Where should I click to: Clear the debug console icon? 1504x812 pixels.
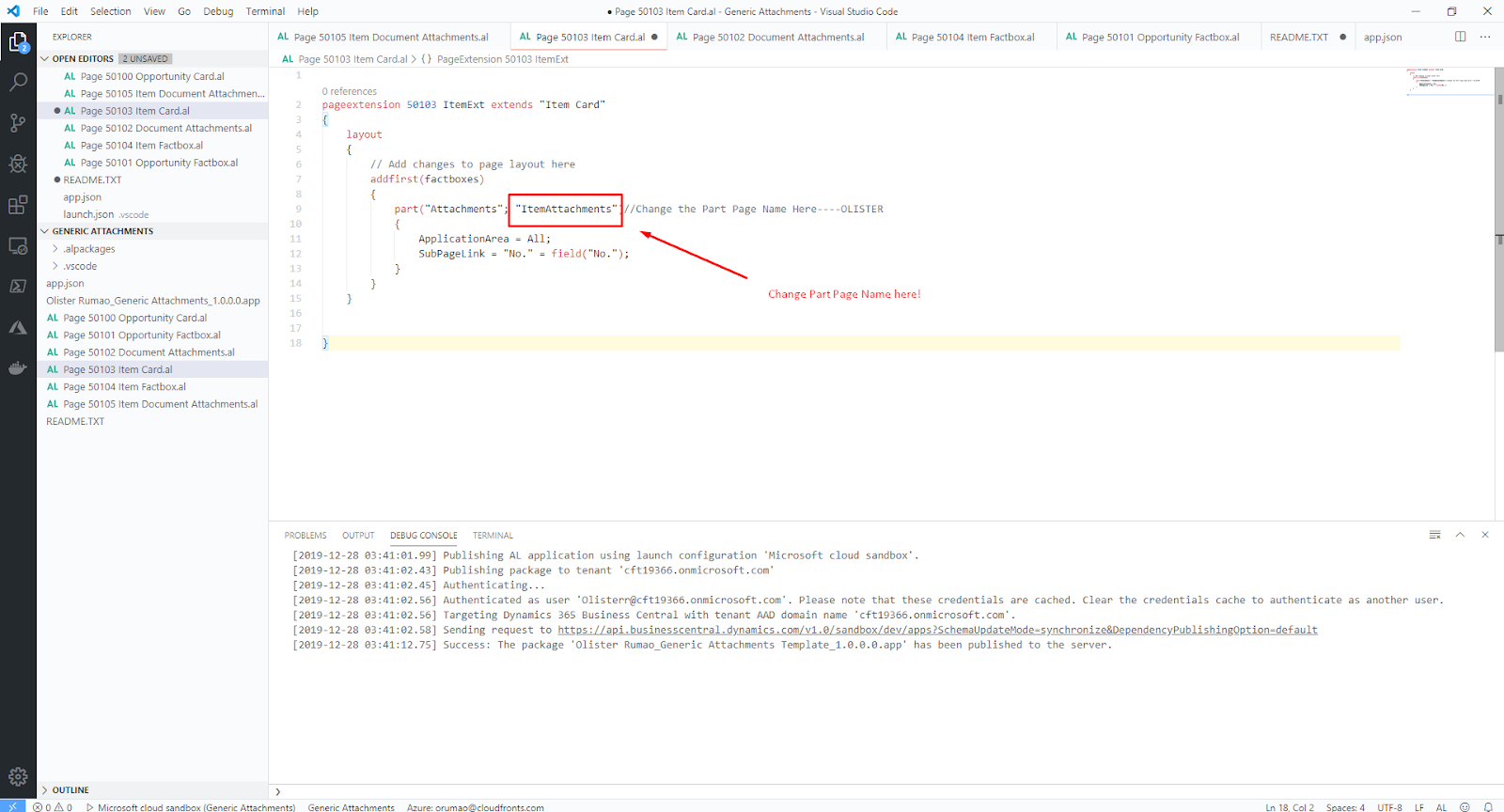1434,535
